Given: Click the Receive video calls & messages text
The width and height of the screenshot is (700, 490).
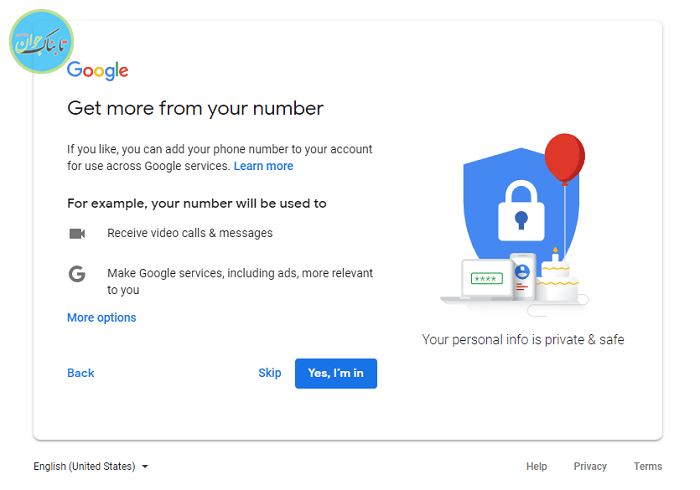Looking at the screenshot, I should (x=190, y=233).
